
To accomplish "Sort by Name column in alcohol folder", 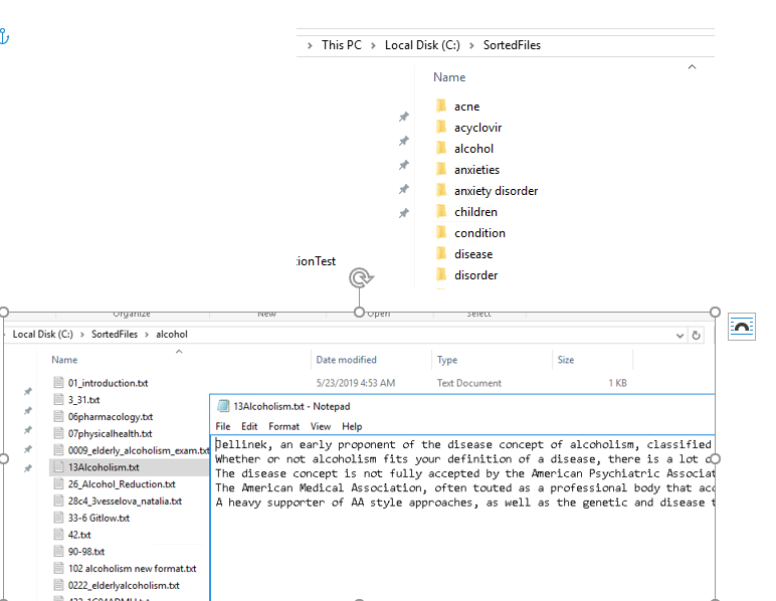I will pyautogui.click(x=64, y=360).
